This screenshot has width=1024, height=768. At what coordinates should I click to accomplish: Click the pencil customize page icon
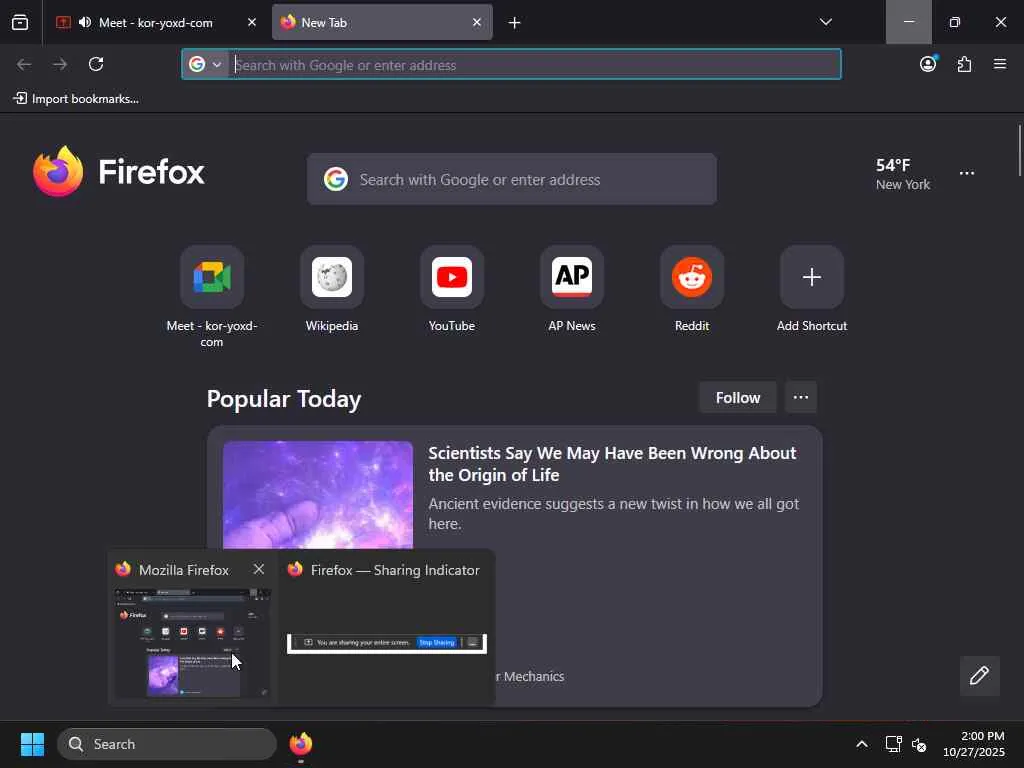[980, 675]
